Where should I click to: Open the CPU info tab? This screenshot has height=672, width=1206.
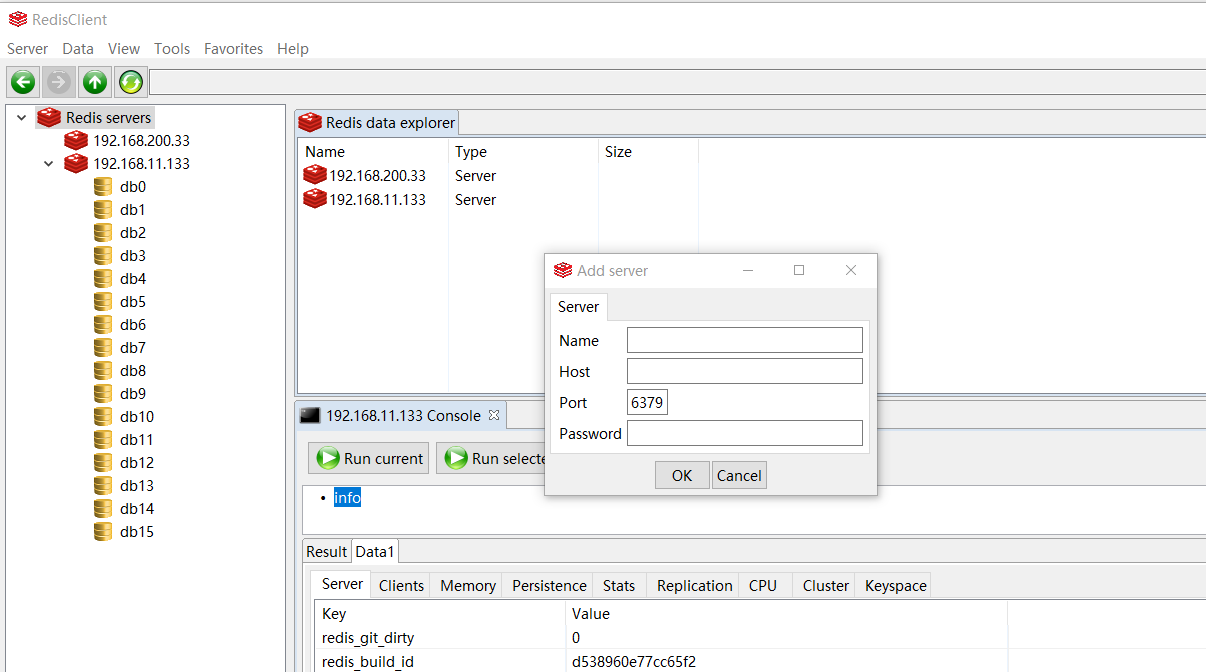click(x=763, y=585)
